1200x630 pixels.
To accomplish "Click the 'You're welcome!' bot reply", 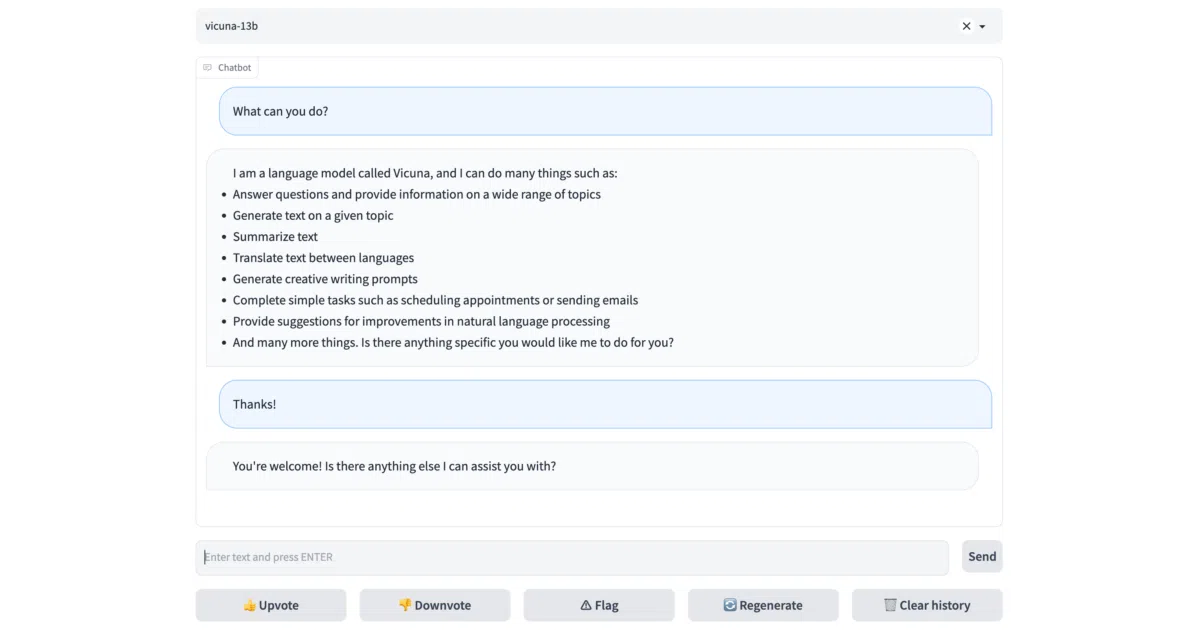I will tap(592, 466).
